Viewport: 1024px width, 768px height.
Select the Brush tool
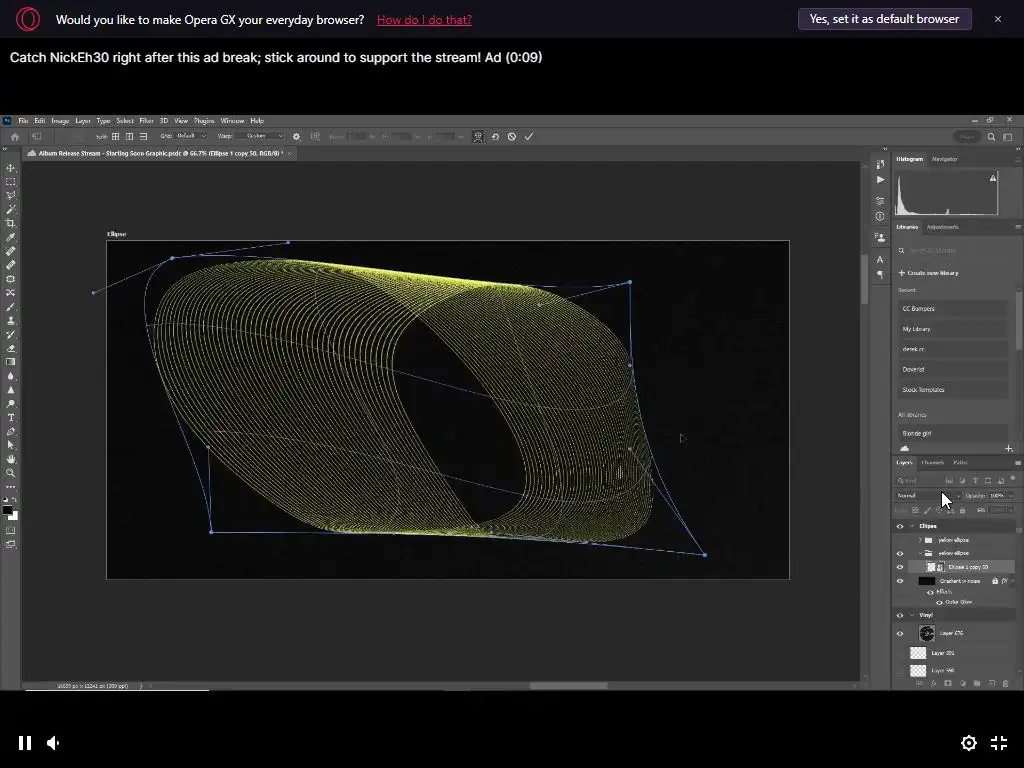coord(10,306)
